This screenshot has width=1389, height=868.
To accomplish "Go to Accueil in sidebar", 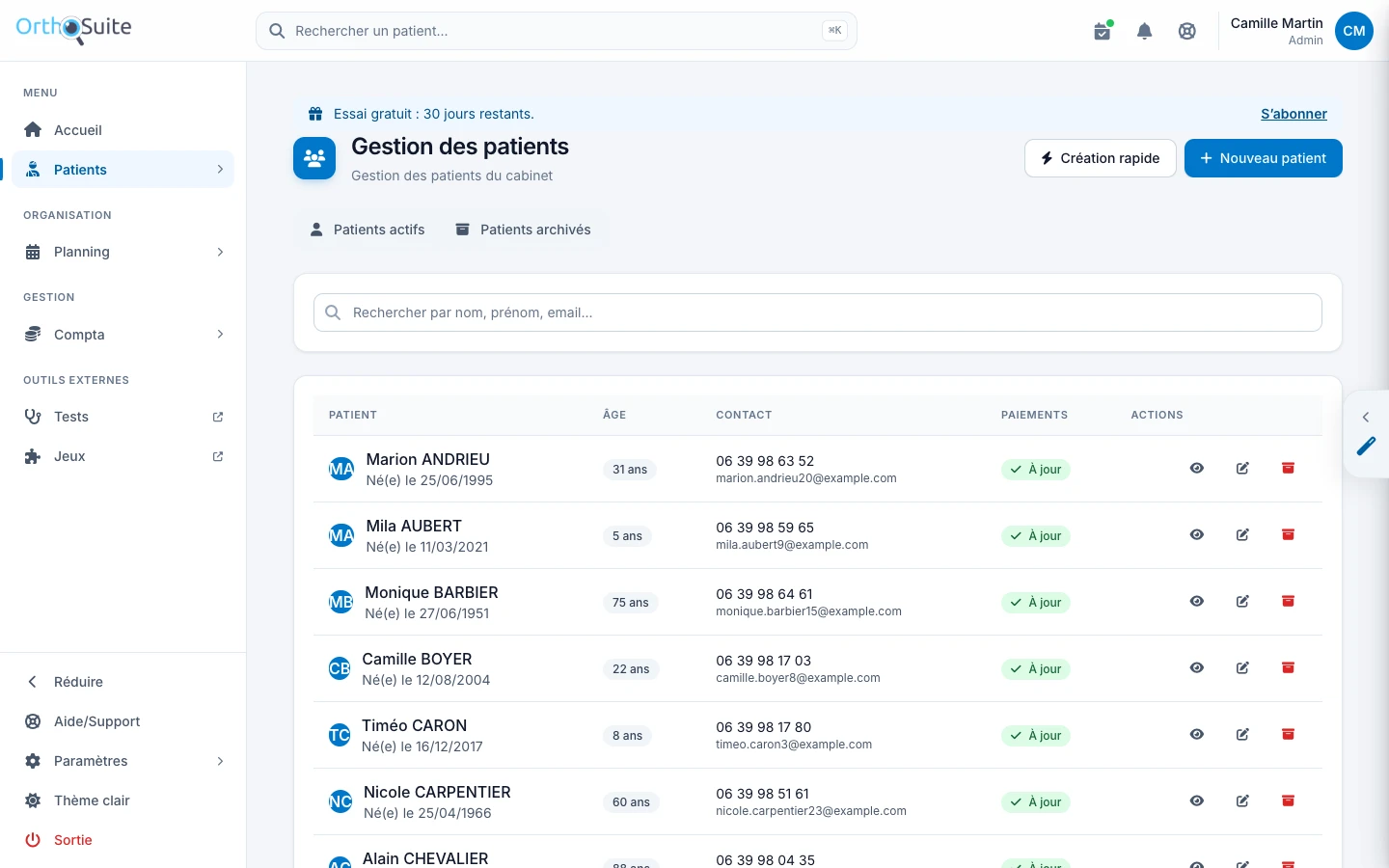I will (x=123, y=130).
